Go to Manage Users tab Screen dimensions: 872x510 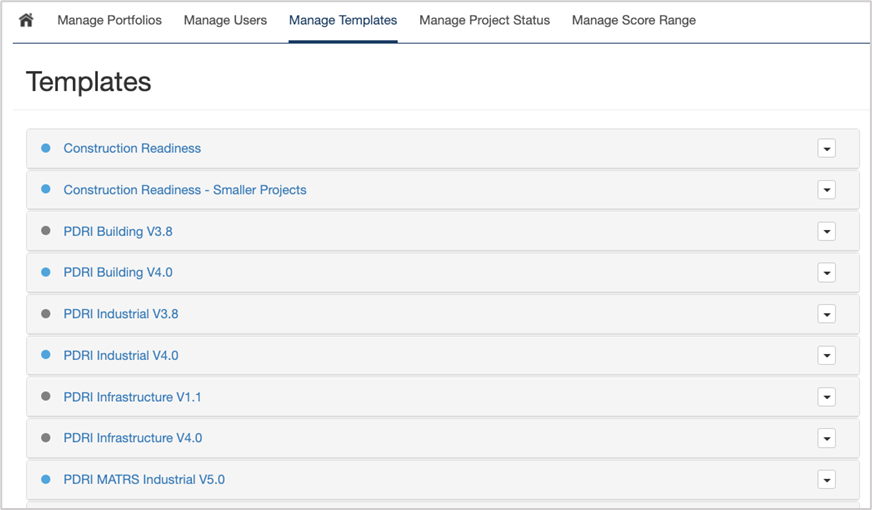225,20
